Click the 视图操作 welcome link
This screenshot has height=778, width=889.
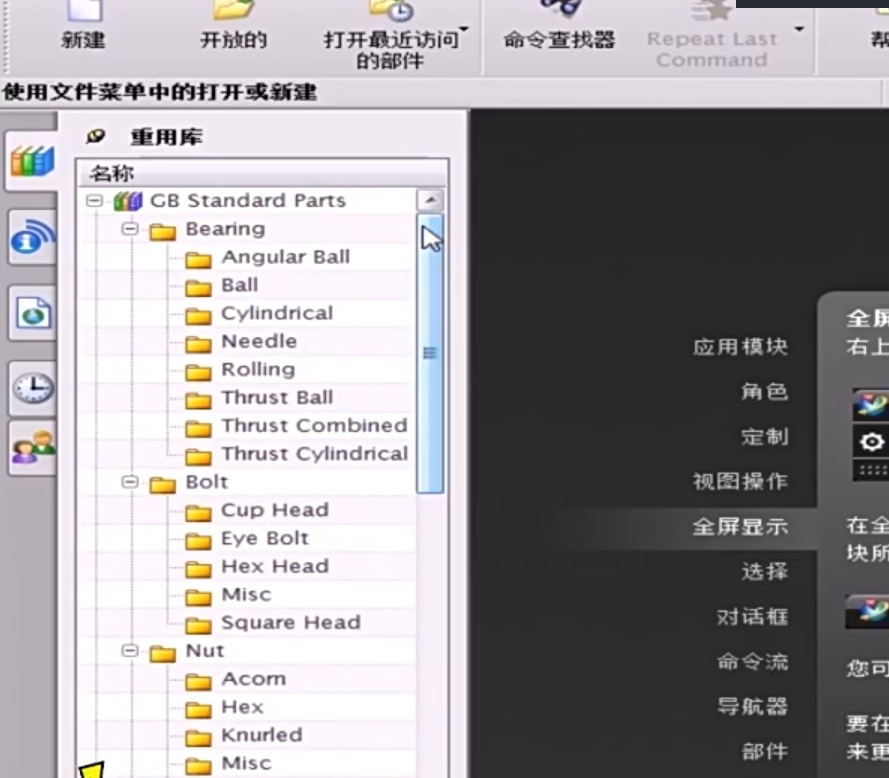[740, 481]
